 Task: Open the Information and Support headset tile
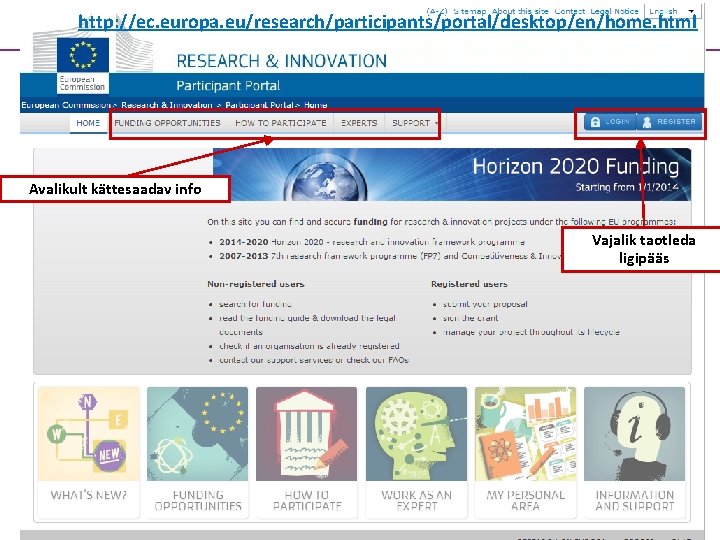pos(634,433)
